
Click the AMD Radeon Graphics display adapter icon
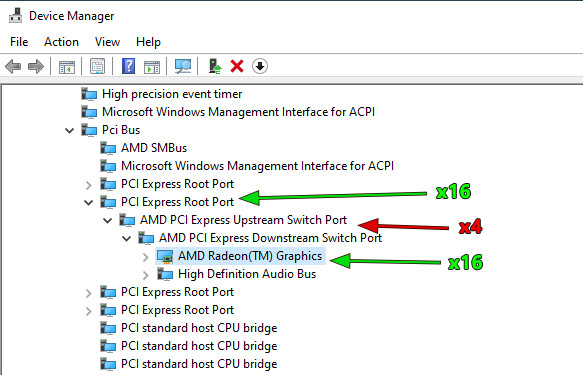click(165, 256)
